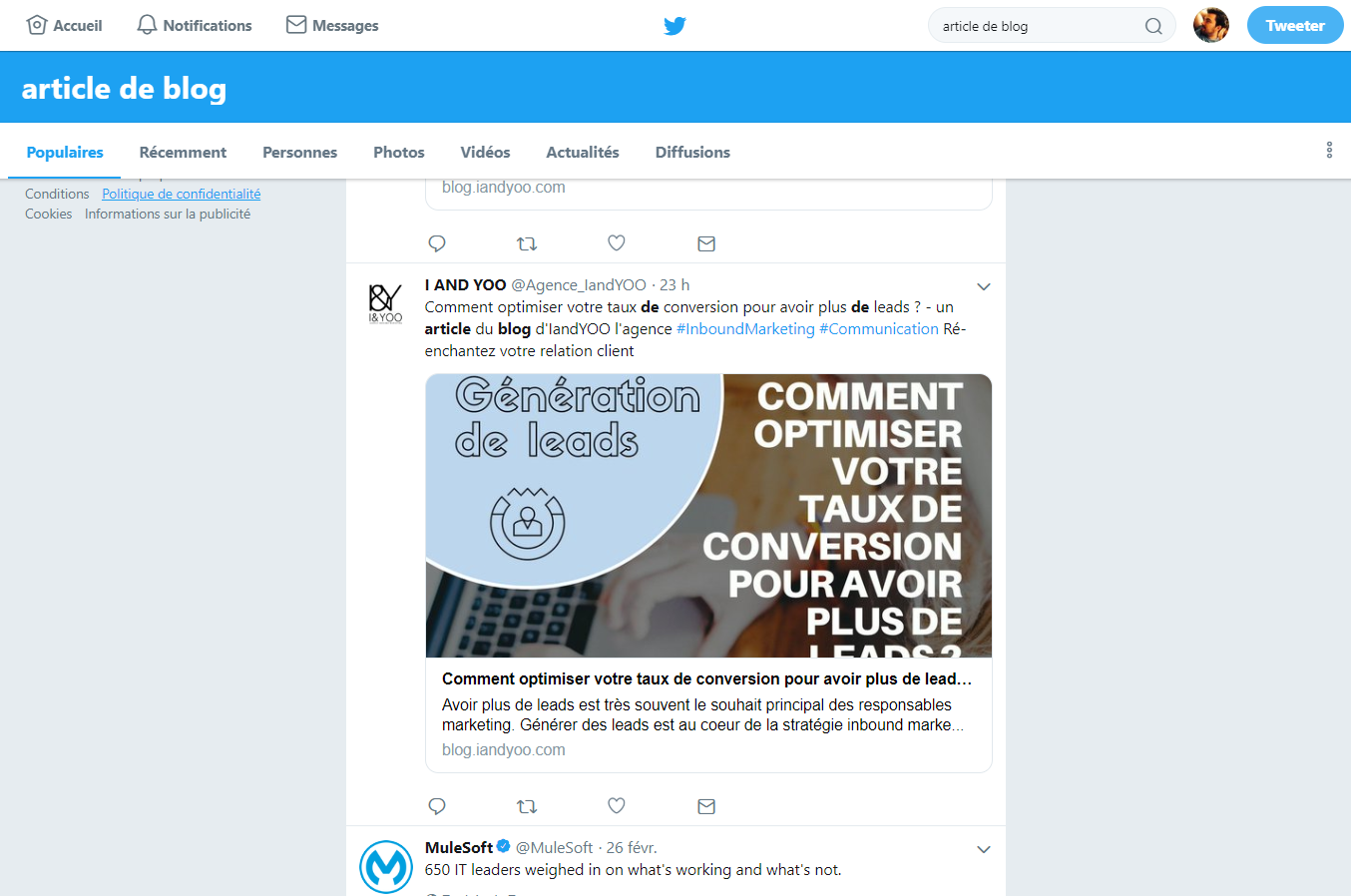Click the Twitter bird logo
This screenshot has width=1351, height=896.
point(675,25)
